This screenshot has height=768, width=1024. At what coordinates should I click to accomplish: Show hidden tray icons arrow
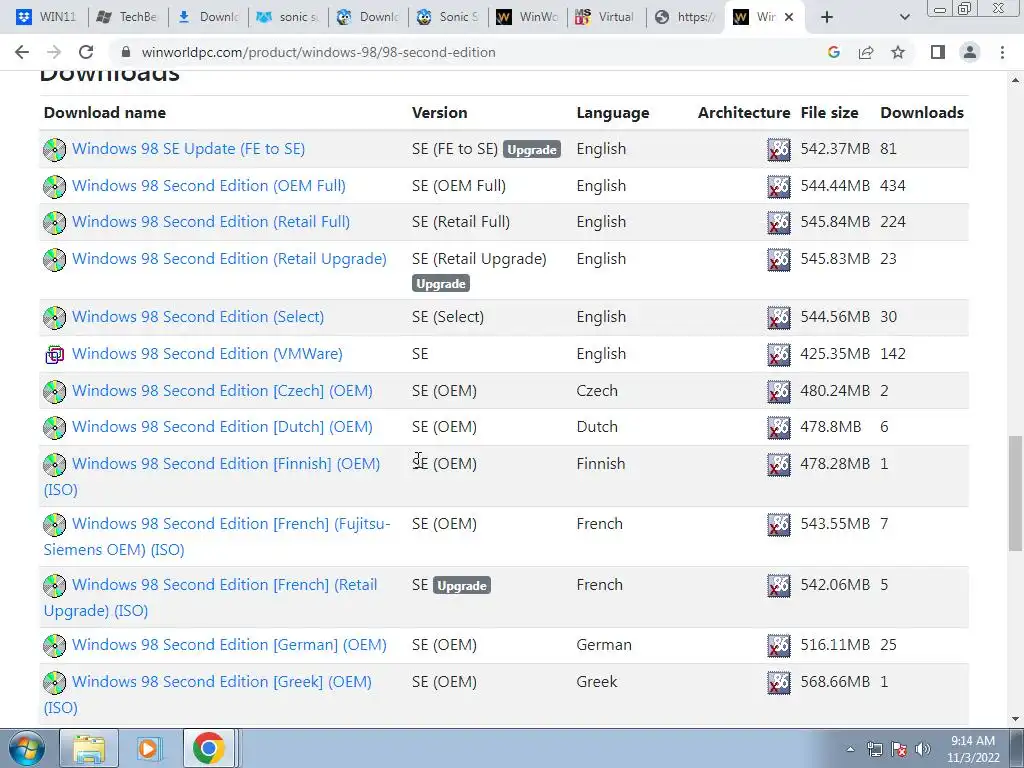pos(850,749)
